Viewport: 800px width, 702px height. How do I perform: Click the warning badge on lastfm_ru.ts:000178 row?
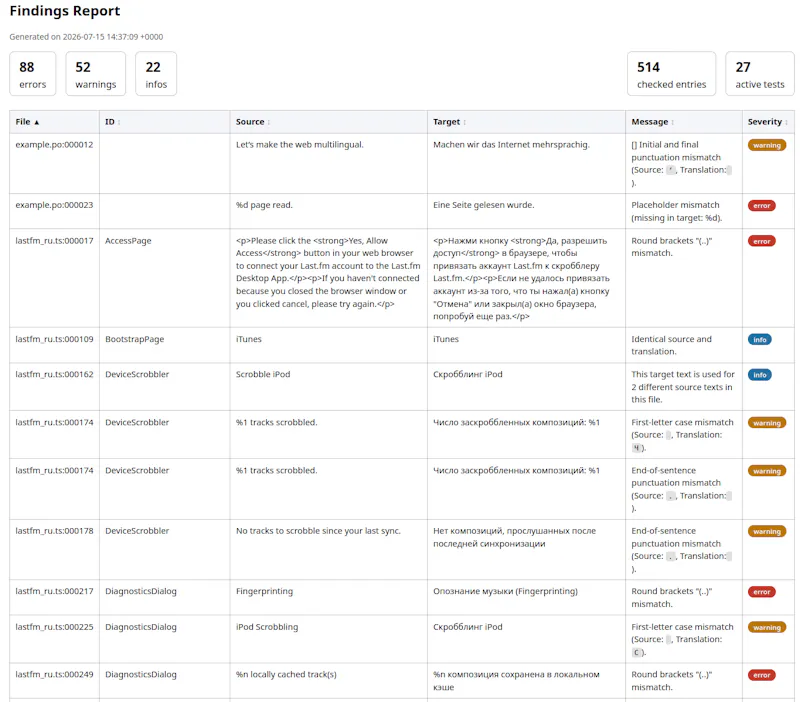(x=767, y=532)
